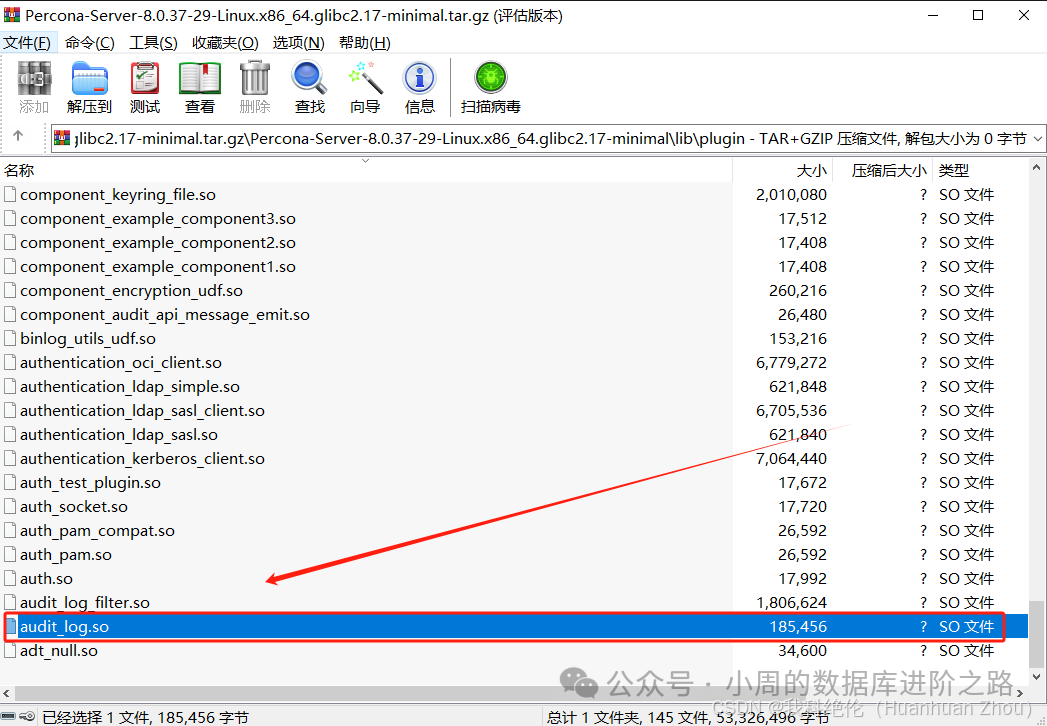1047x726 pixels.
Task: Select the 解压到 (Extract) icon
Action: (x=89, y=87)
